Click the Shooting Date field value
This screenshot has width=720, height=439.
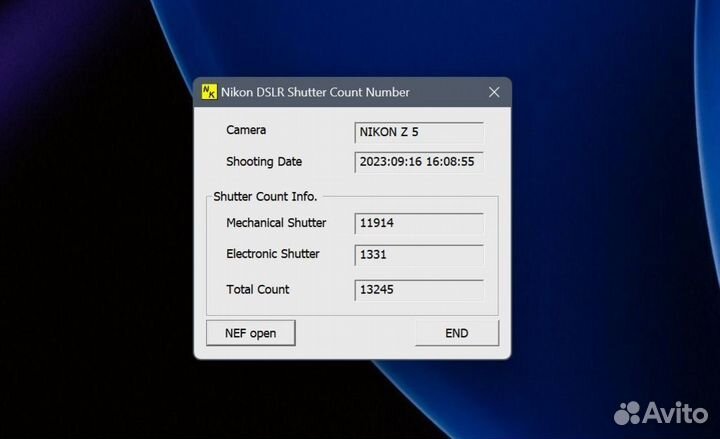coord(419,162)
